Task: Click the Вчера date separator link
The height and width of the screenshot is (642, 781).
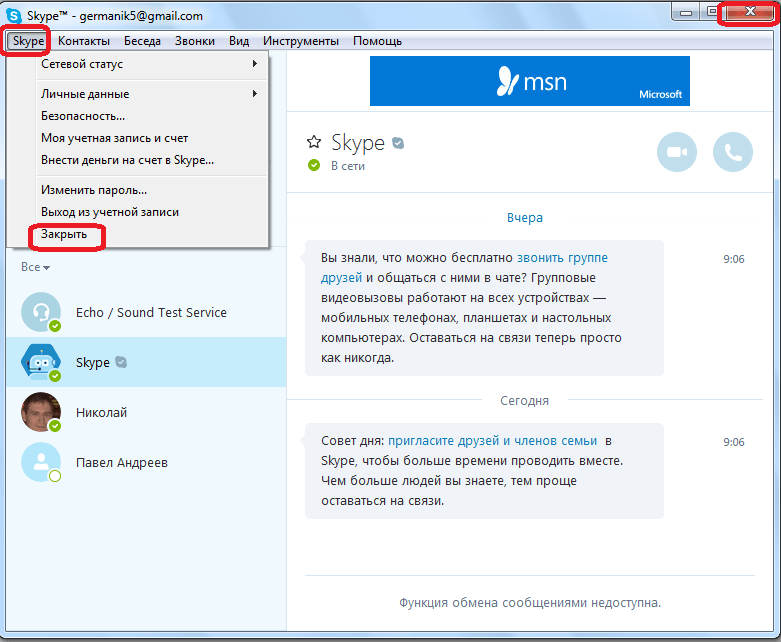Action: [525, 218]
